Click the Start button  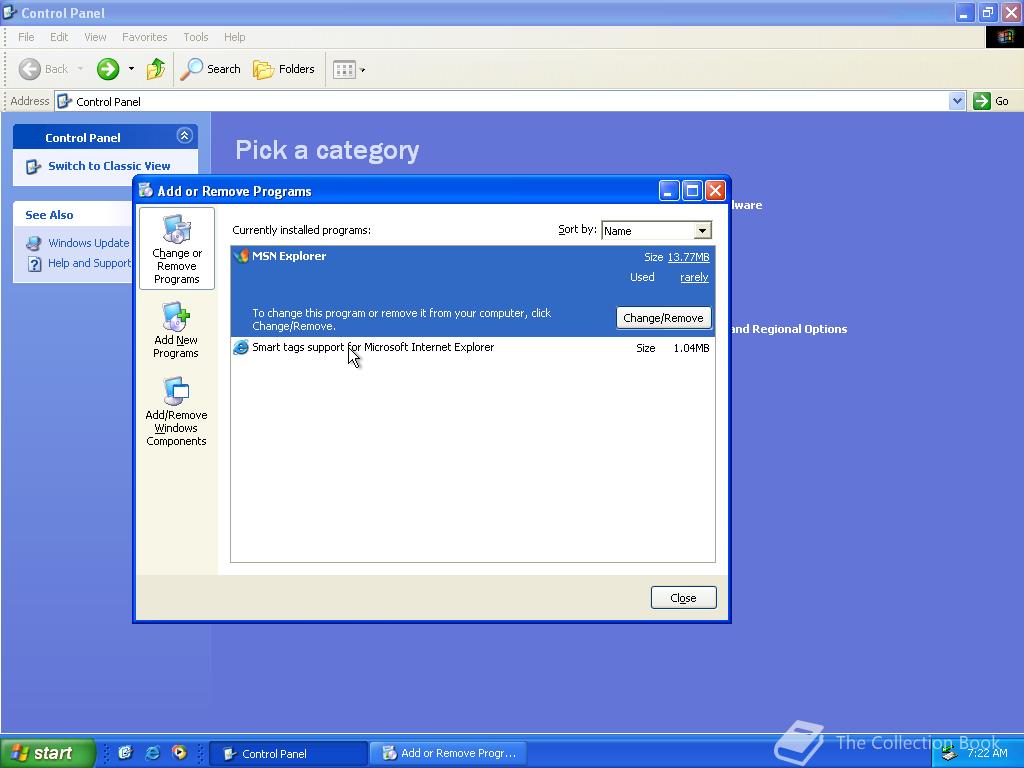(47, 753)
